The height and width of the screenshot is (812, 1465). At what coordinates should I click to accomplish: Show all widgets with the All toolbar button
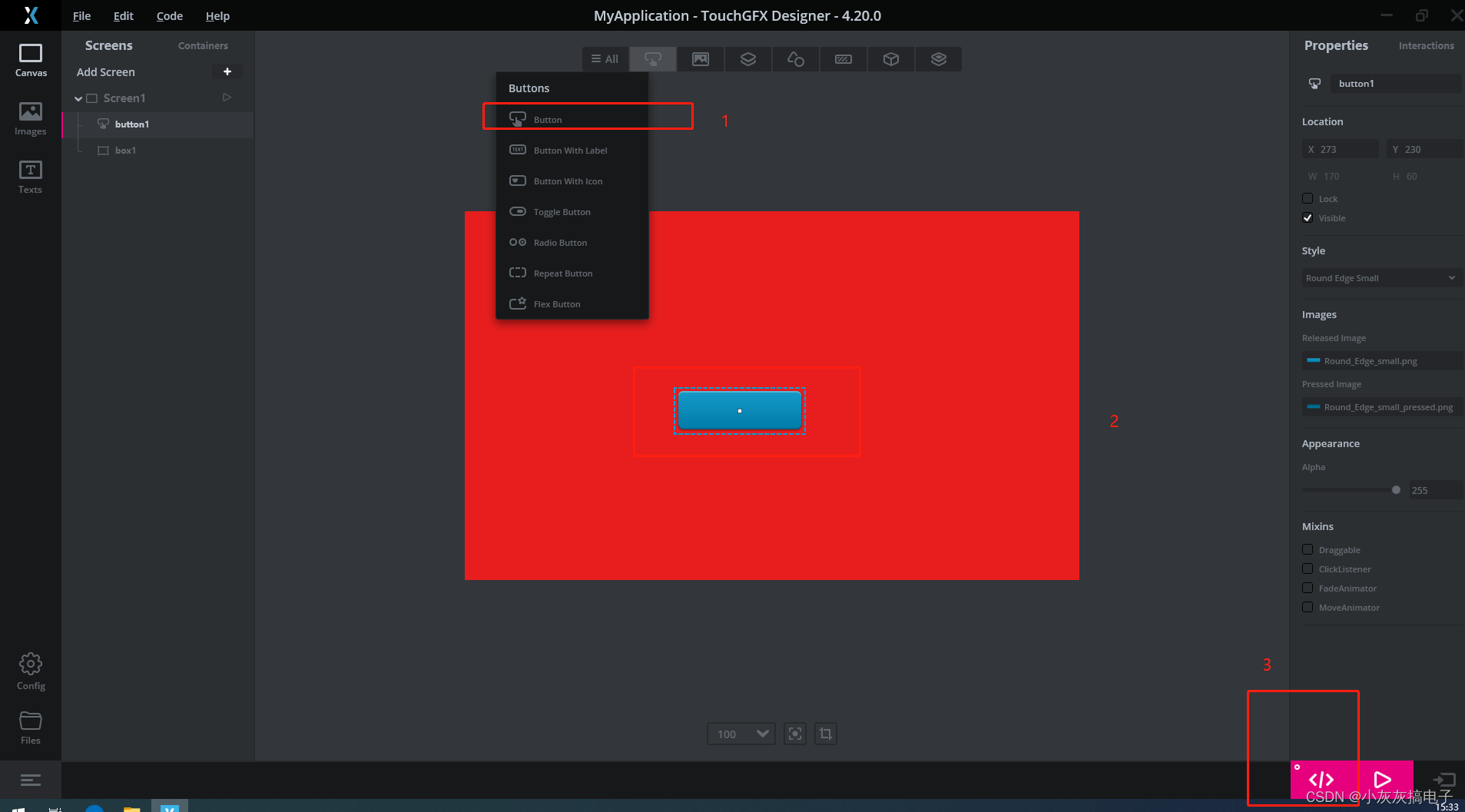(x=605, y=59)
